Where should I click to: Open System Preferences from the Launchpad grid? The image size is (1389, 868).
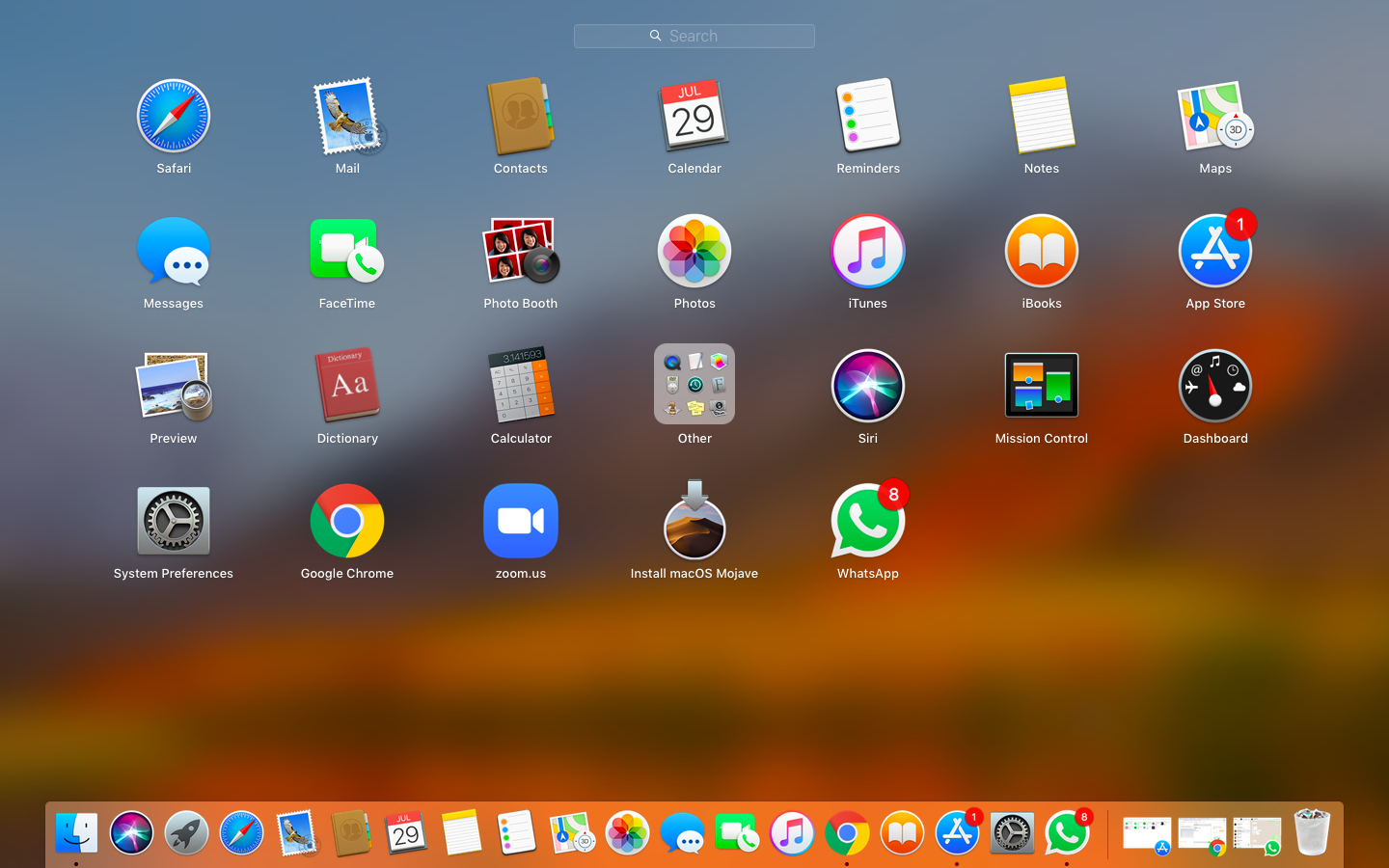point(174,521)
